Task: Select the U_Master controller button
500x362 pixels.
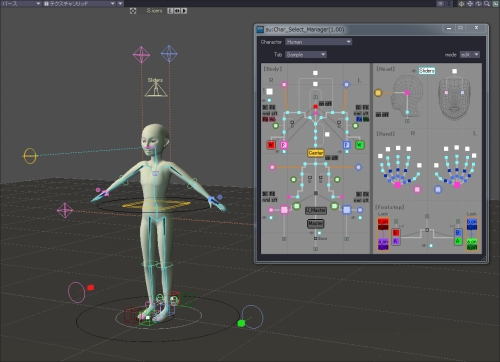Action: 316,210
